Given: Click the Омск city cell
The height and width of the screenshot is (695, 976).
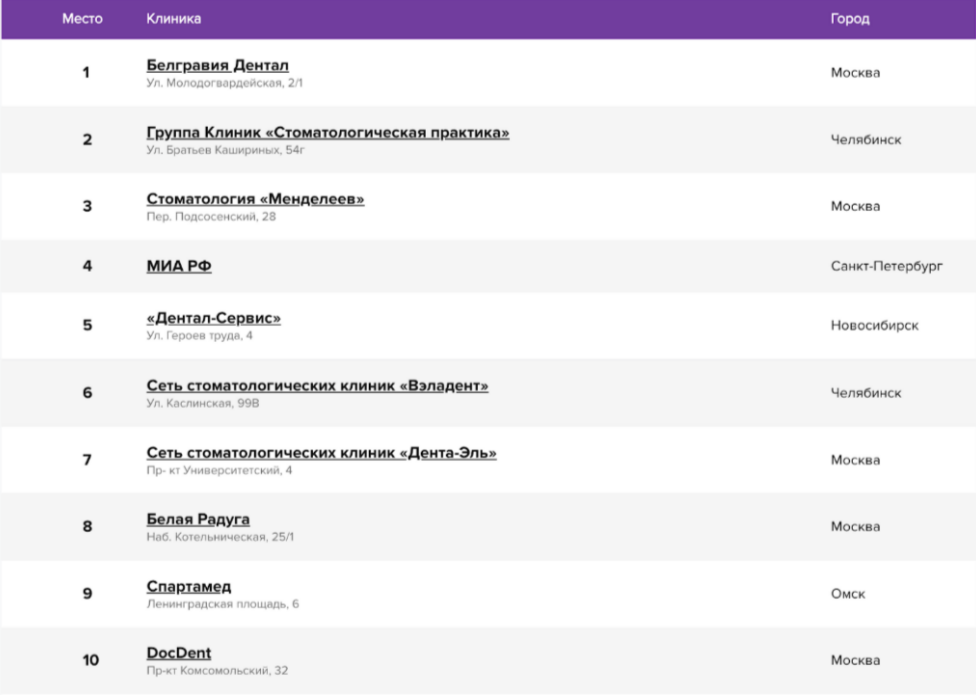Looking at the screenshot, I should pos(847,594).
